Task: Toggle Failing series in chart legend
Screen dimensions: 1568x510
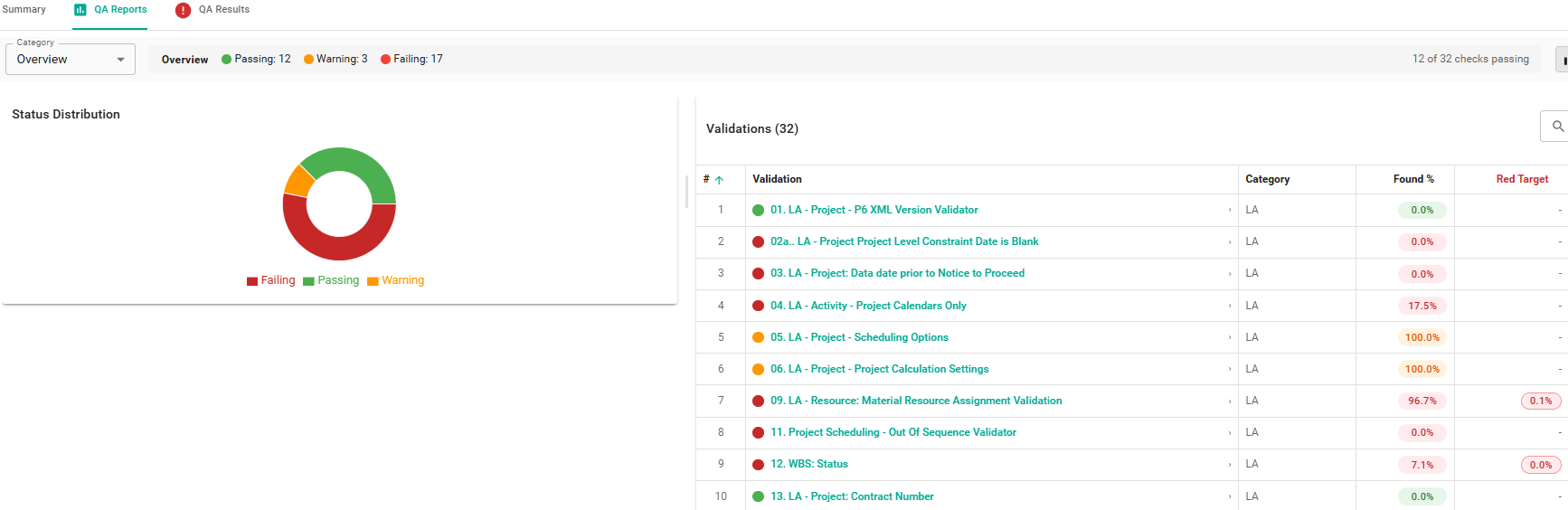Action: point(271,280)
